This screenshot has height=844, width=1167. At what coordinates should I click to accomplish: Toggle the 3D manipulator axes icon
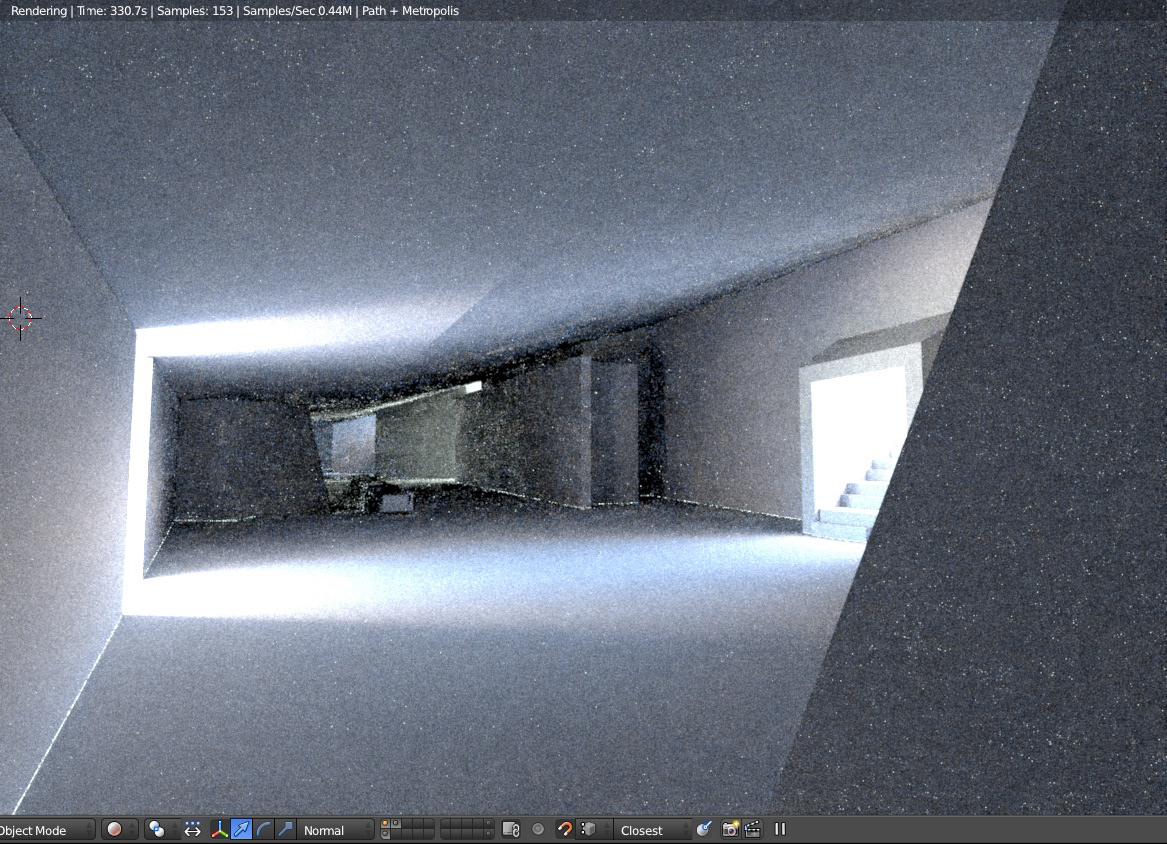pyautogui.click(x=220, y=830)
